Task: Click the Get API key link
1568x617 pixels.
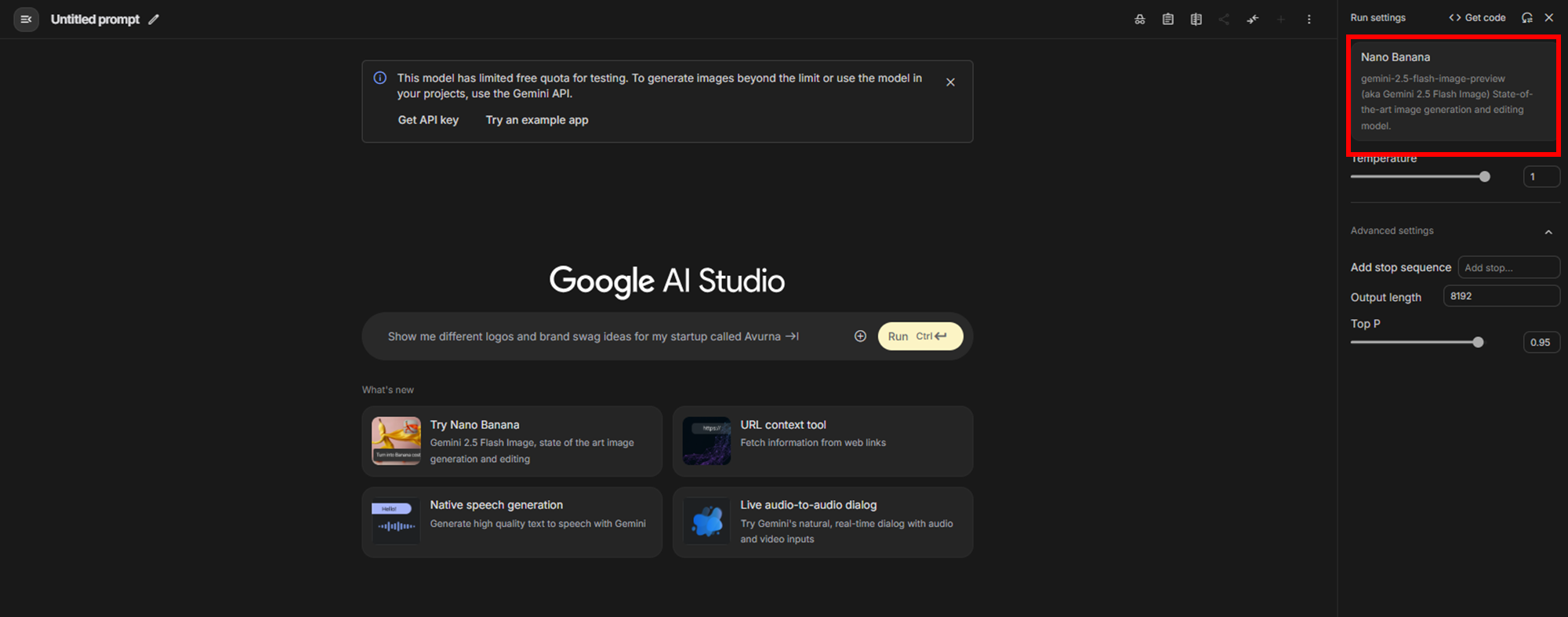Action: point(428,120)
